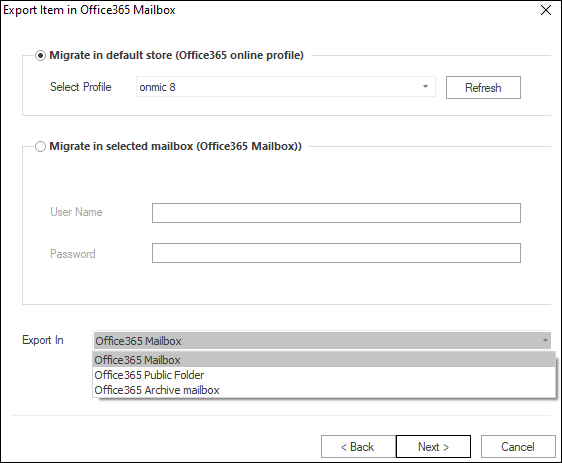The image size is (562, 463).
Task: Proceed with the Next button
Action: pyautogui.click(x=433, y=447)
